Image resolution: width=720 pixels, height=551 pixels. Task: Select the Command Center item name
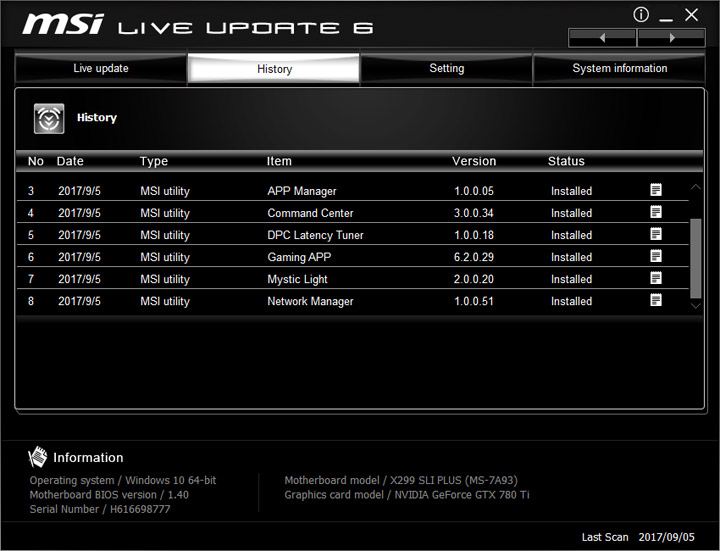tap(310, 213)
